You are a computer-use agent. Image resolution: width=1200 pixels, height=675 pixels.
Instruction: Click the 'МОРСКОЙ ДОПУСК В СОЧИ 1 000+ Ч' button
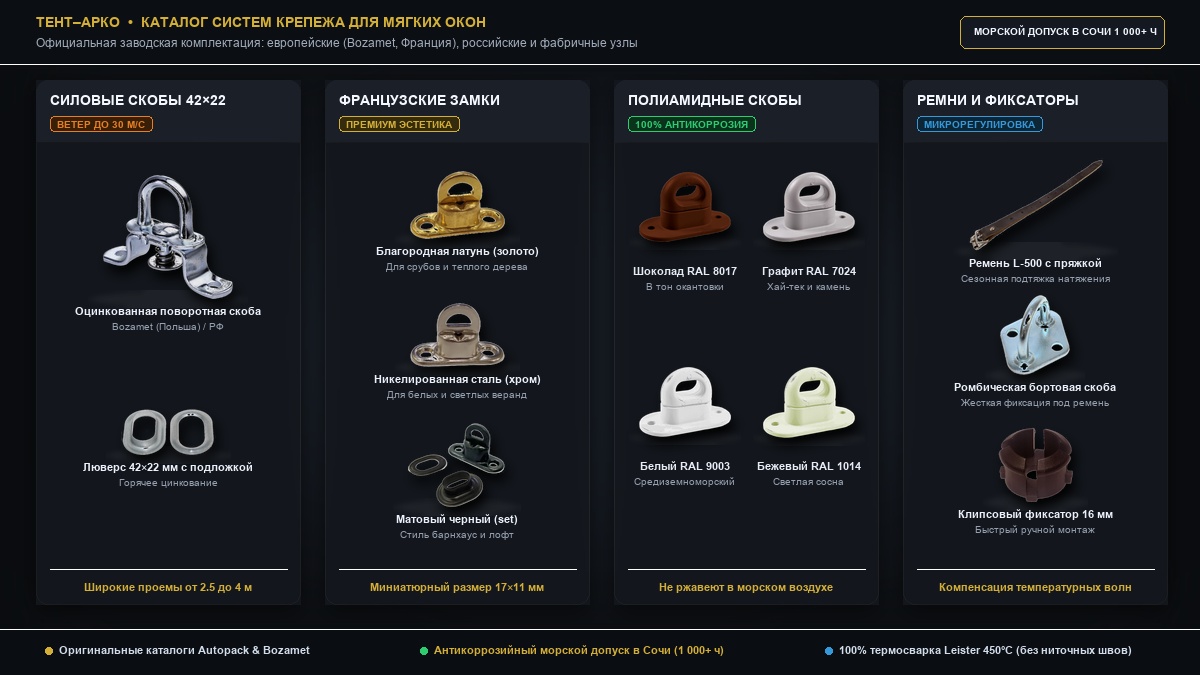(1063, 32)
